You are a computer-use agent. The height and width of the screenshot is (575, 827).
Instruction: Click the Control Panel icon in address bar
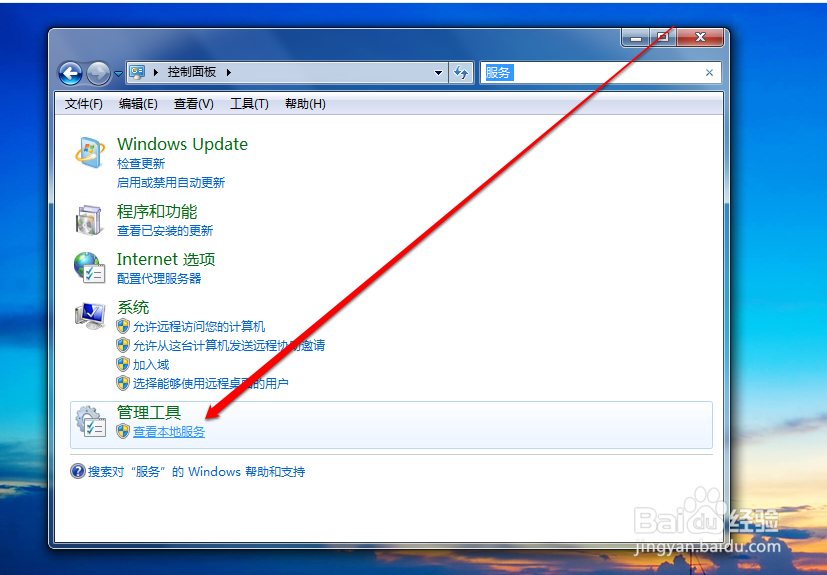[x=137, y=72]
